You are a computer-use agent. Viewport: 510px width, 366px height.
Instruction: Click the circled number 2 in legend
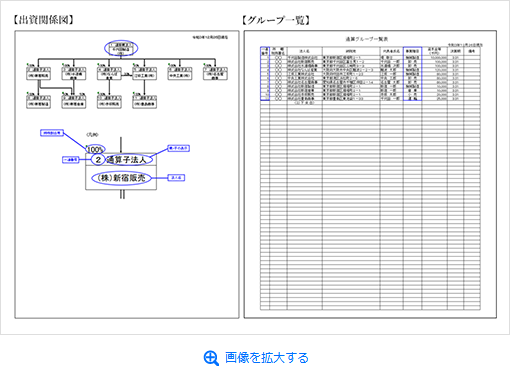[98, 160]
